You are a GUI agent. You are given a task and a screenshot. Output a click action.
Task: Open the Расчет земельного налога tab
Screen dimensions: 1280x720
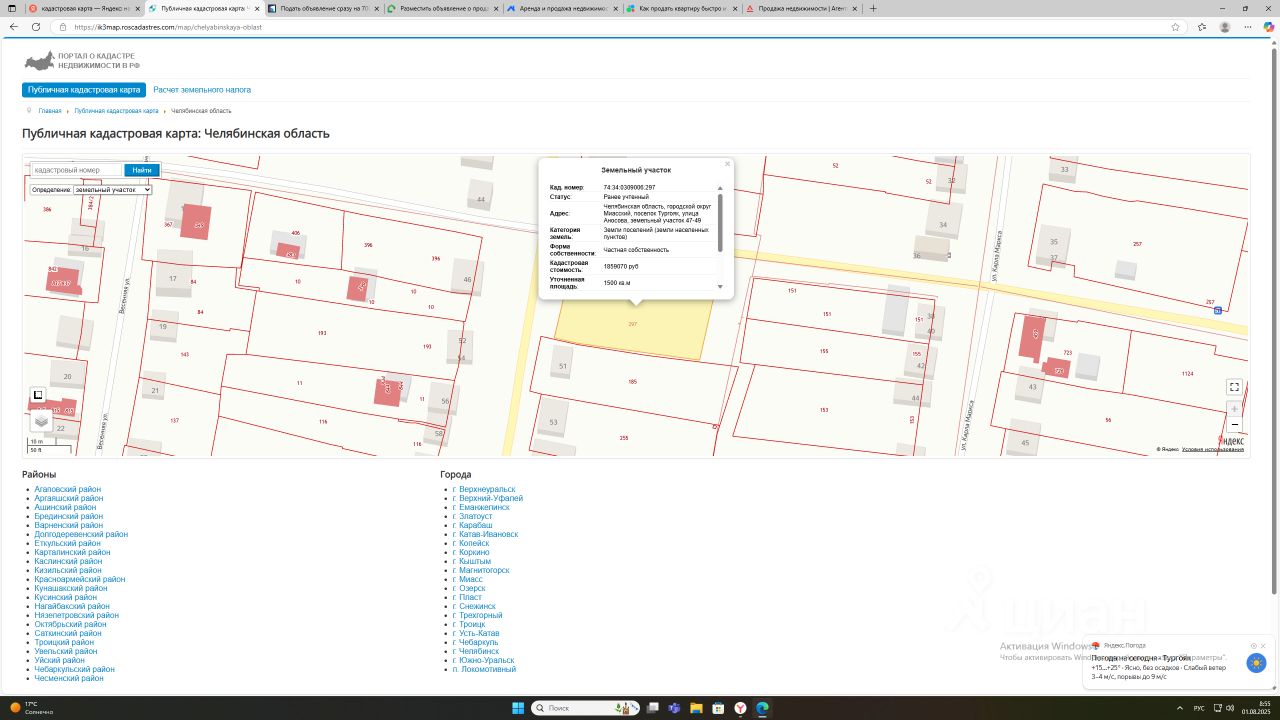pos(202,90)
